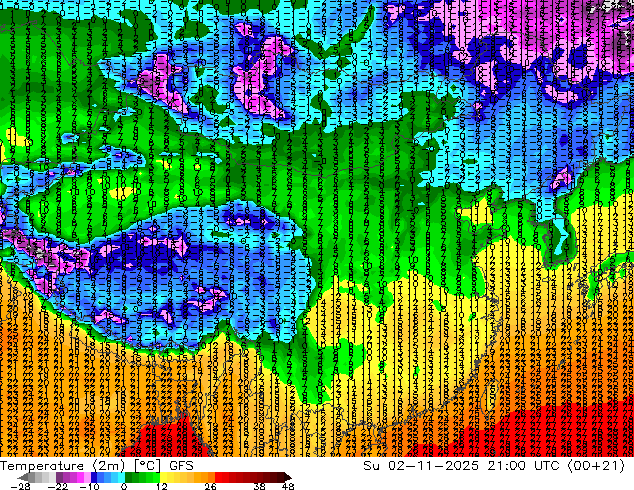The image size is (634, 490).
Task: Click the 'Temperature (2m)' title text
Action: point(62,466)
